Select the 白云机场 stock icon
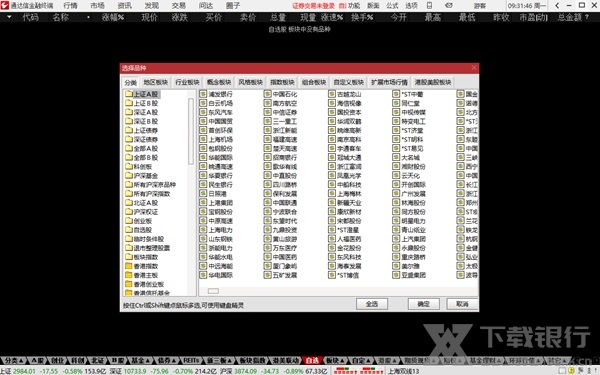Screen dimensions: 600x375 point(203,103)
